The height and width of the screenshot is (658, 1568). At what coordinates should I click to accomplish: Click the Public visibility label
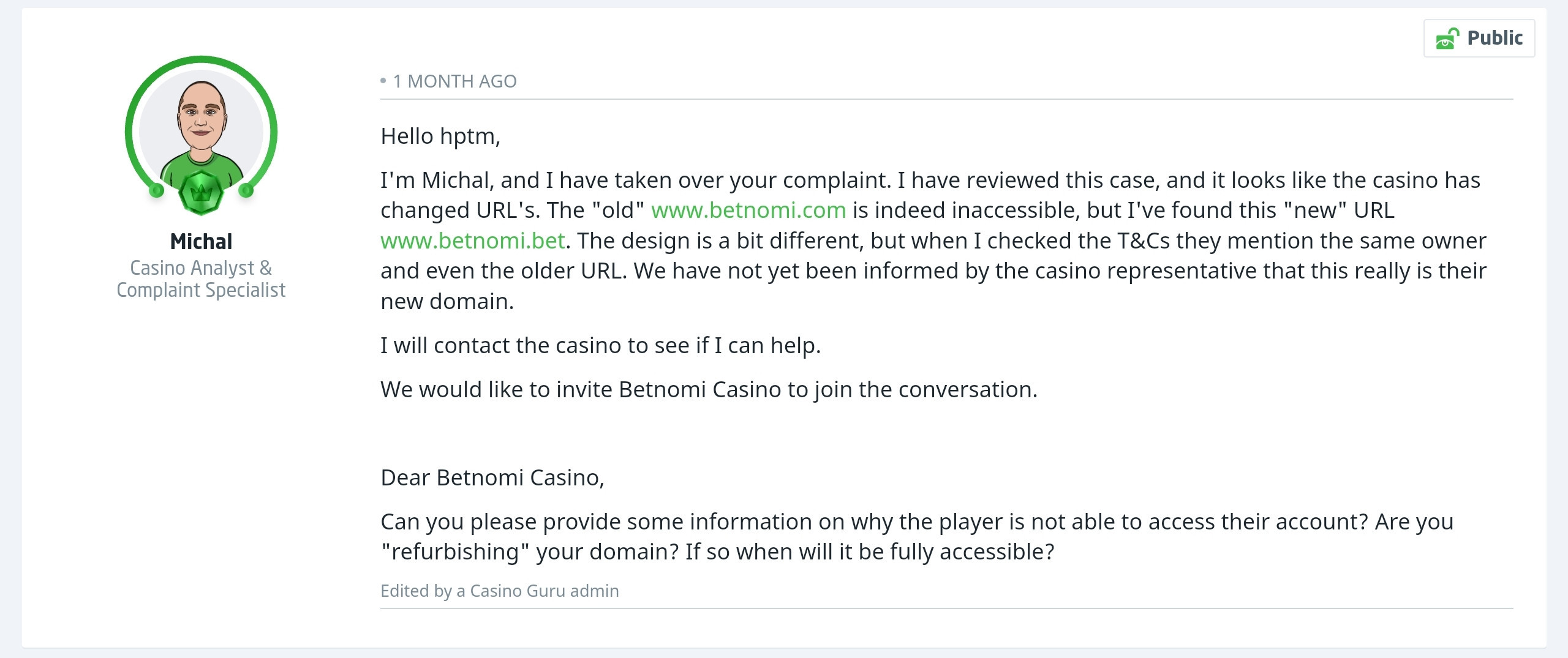click(x=1494, y=38)
